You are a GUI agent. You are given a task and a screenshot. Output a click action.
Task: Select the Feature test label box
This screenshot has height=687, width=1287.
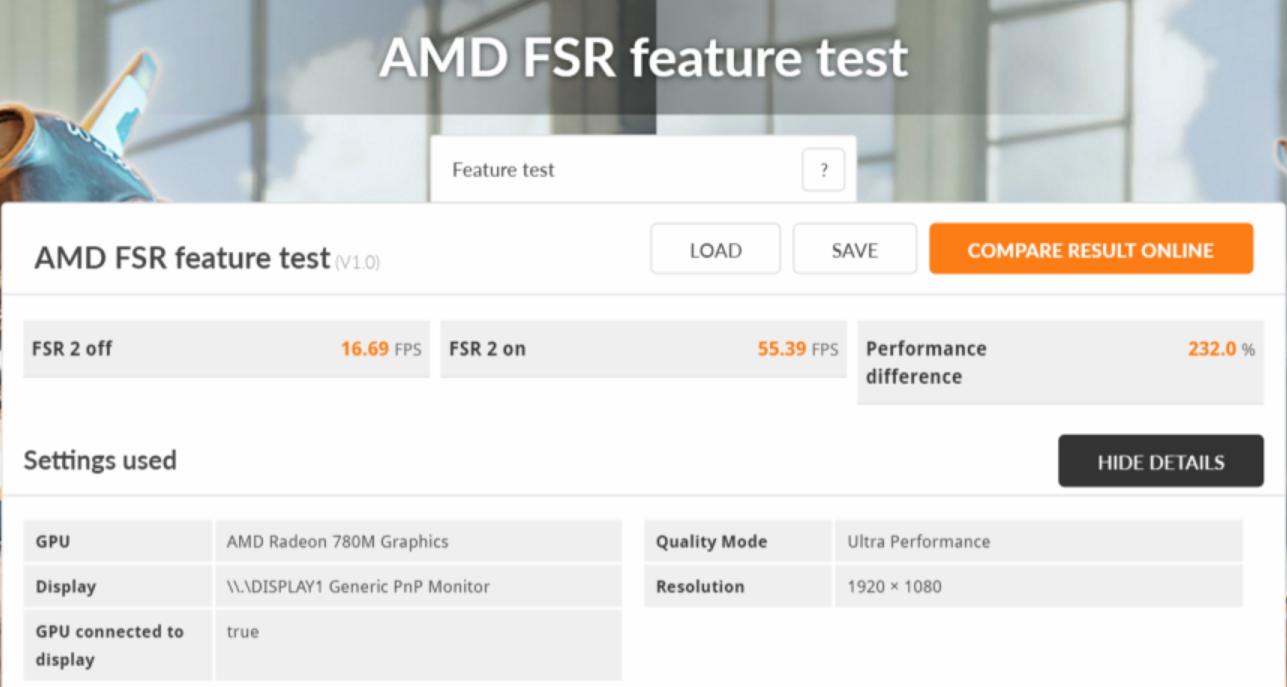point(503,170)
